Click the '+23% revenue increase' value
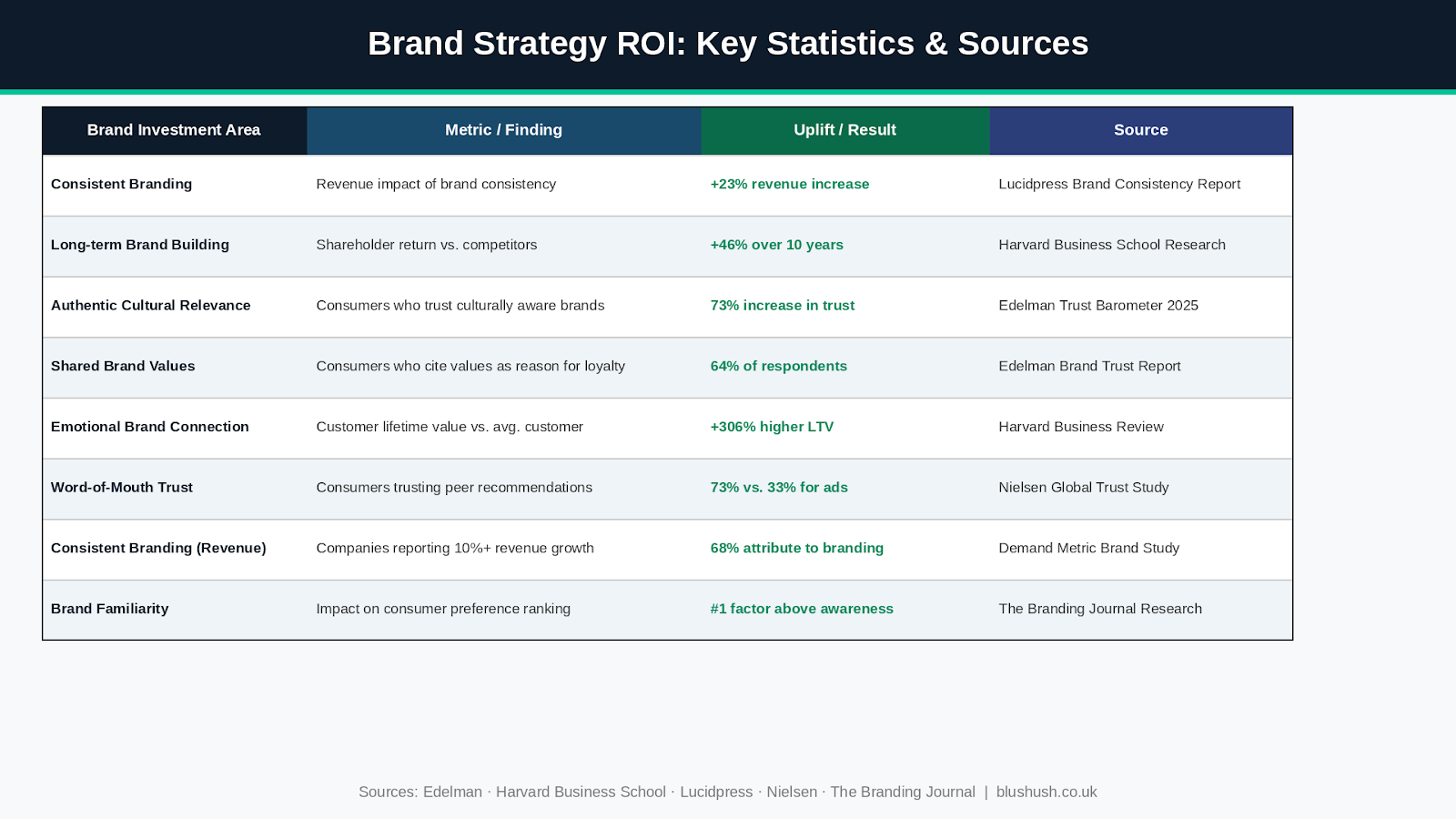The width and height of the screenshot is (1456, 819). coord(790,184)
